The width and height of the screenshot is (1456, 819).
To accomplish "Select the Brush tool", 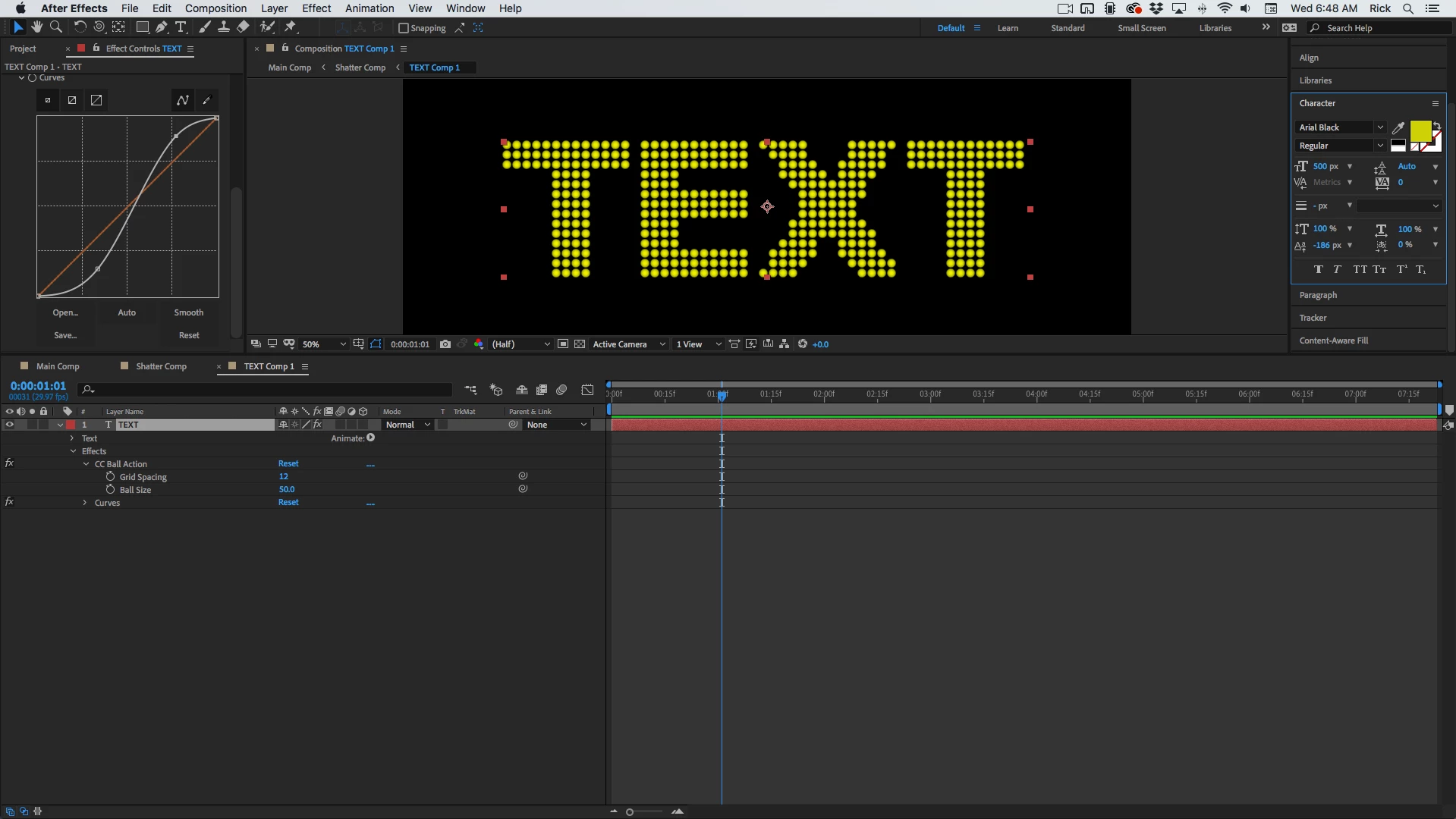I will [x=205, y=27].
